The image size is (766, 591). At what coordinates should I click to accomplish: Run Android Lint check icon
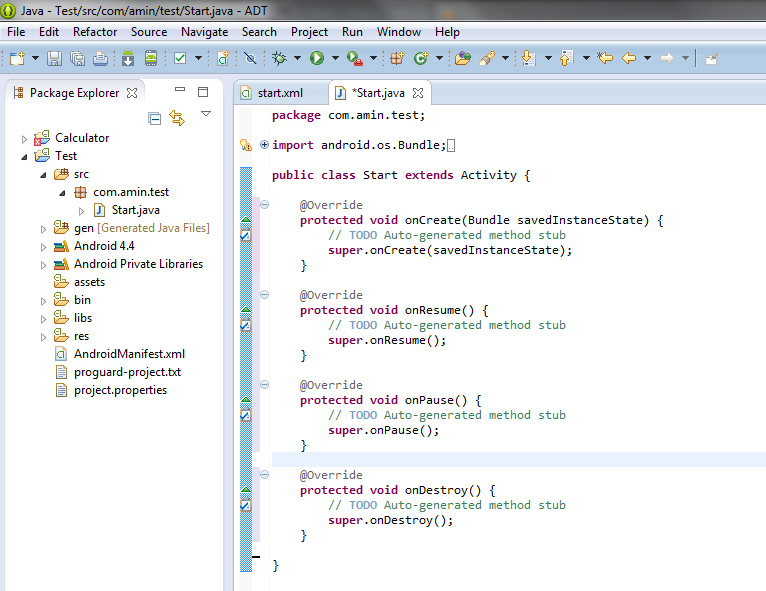[x=180, y=58]
